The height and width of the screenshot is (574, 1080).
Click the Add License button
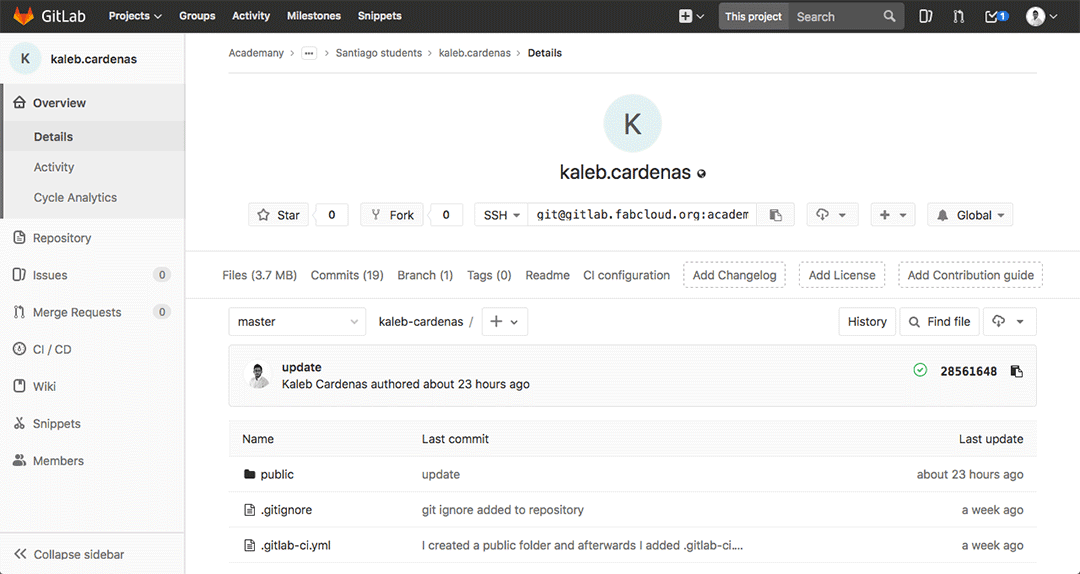(x=842, y=275)
